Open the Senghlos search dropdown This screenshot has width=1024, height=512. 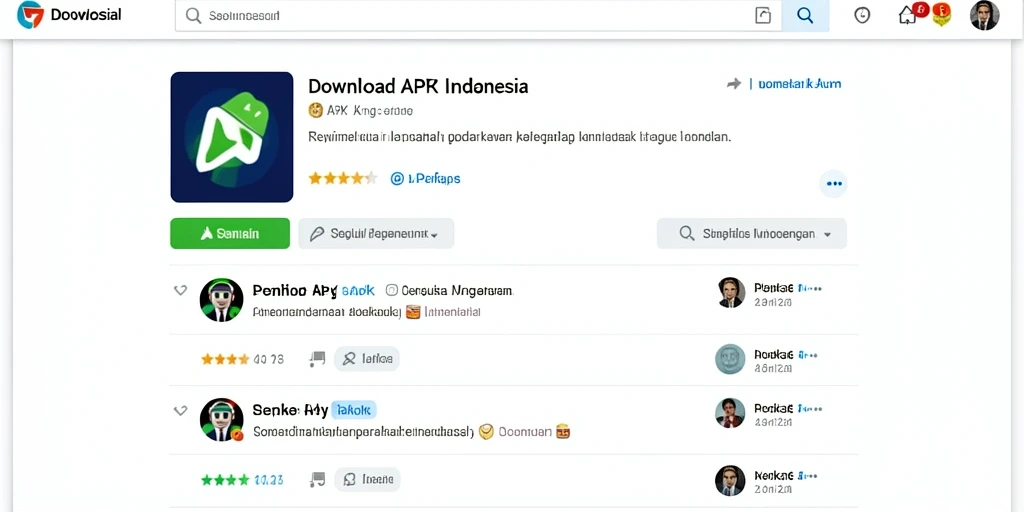click(x=752, y=233)
